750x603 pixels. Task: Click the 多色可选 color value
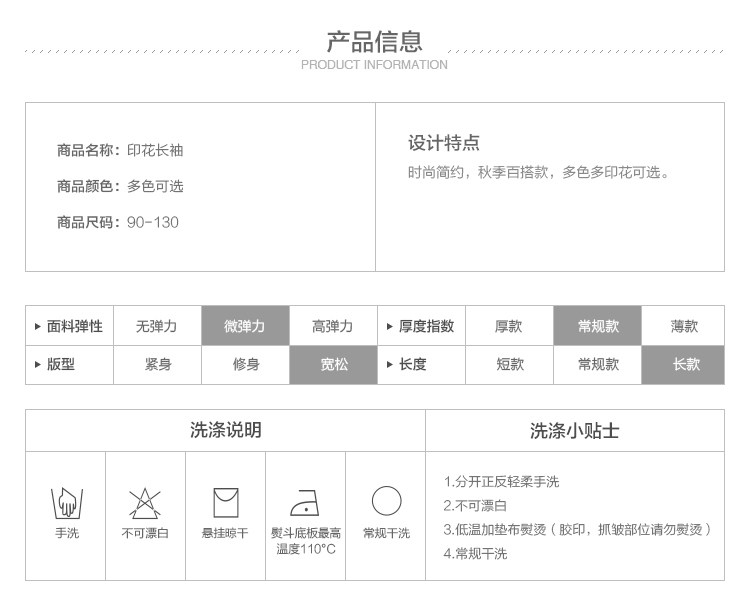click(x=155, y=186)
